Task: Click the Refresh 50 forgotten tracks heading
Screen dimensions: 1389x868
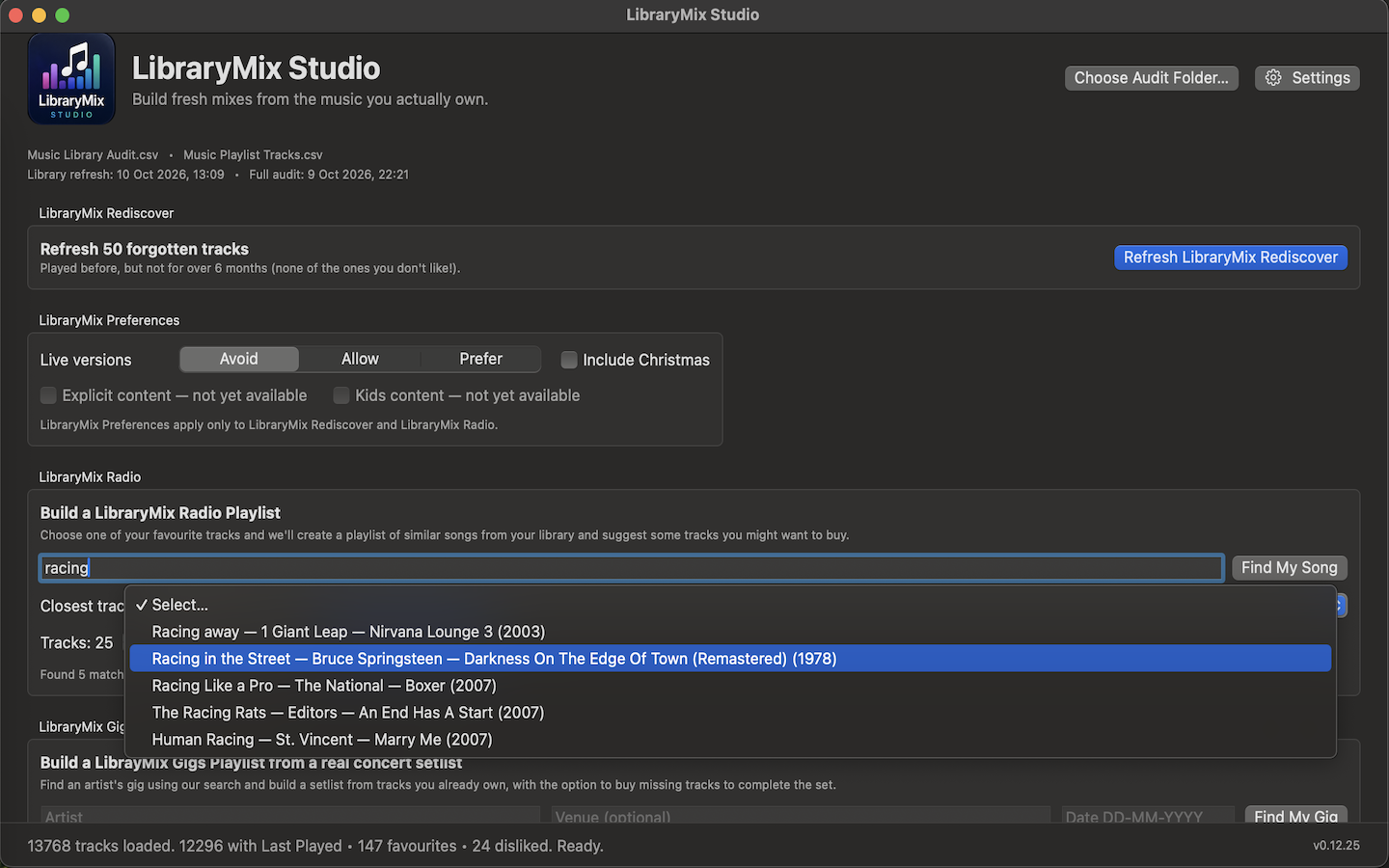Action: click(145, 249)
